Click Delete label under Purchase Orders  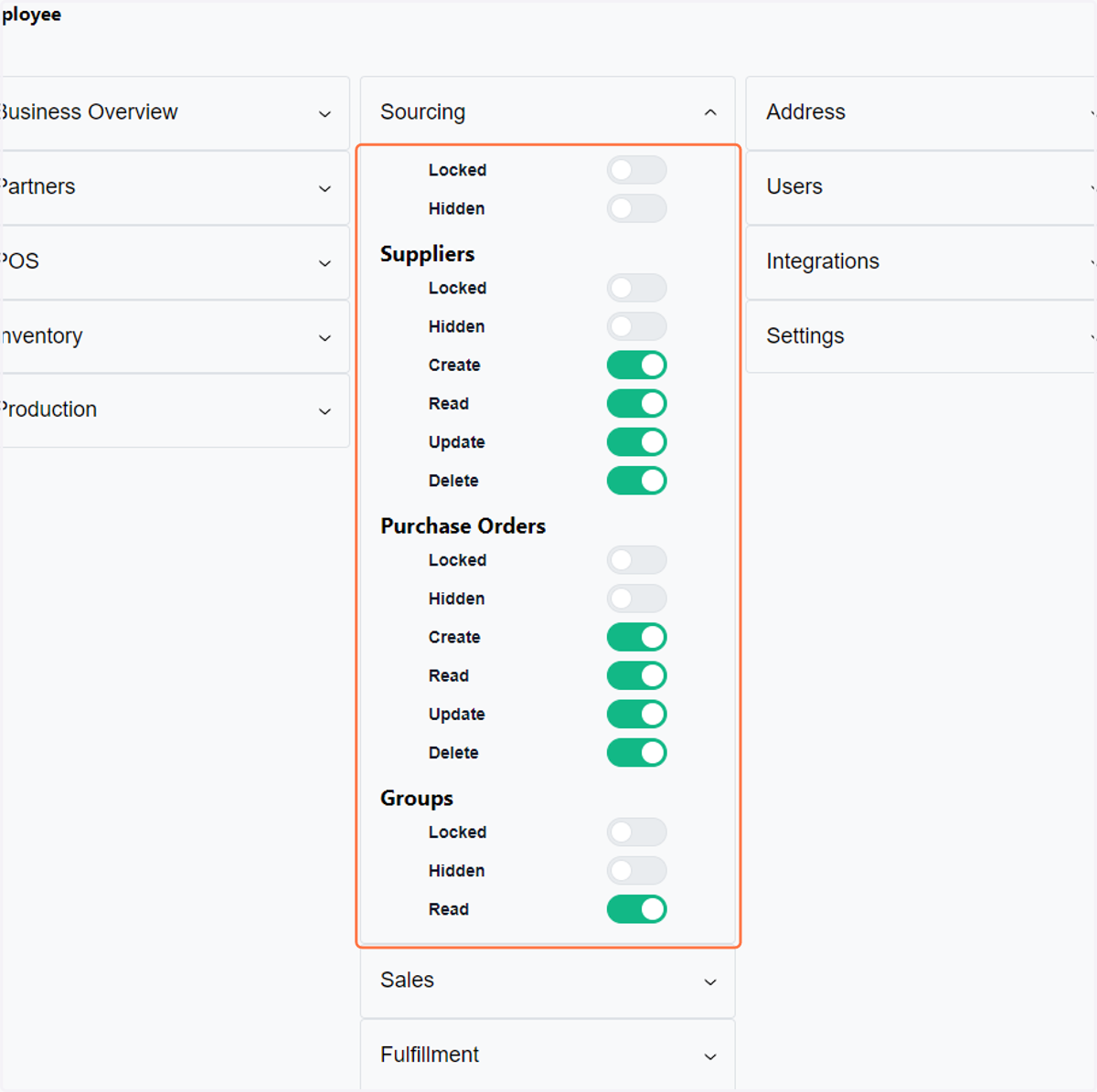(x=453, y=753)
